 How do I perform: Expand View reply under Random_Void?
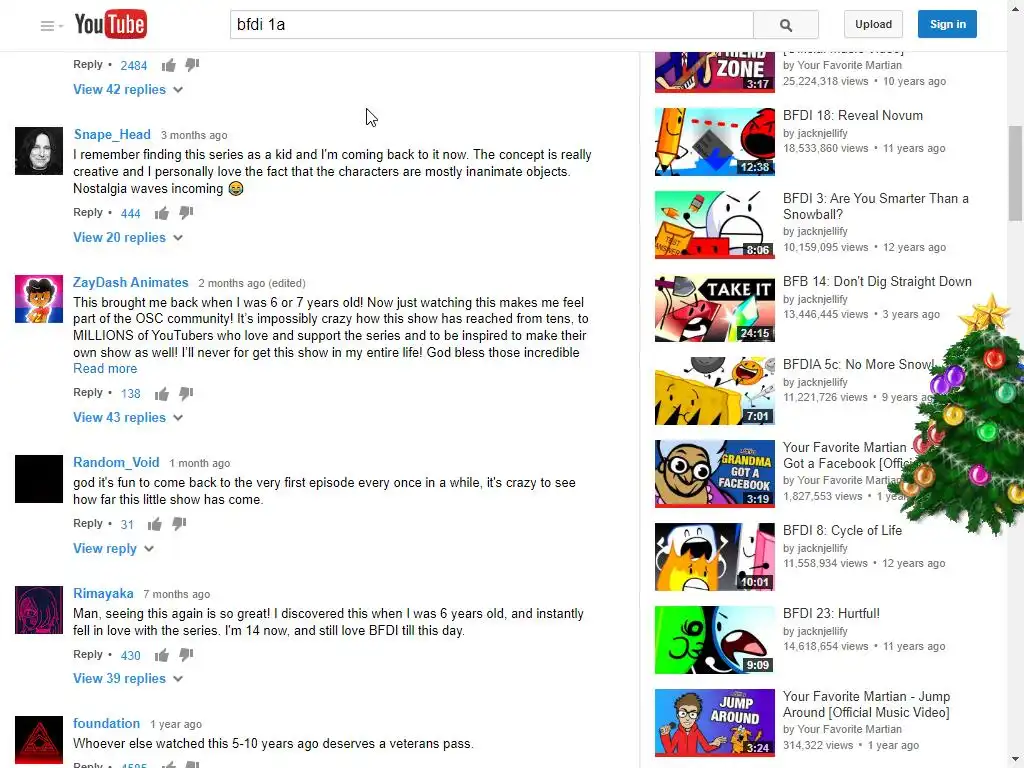(x=114, y=549)
